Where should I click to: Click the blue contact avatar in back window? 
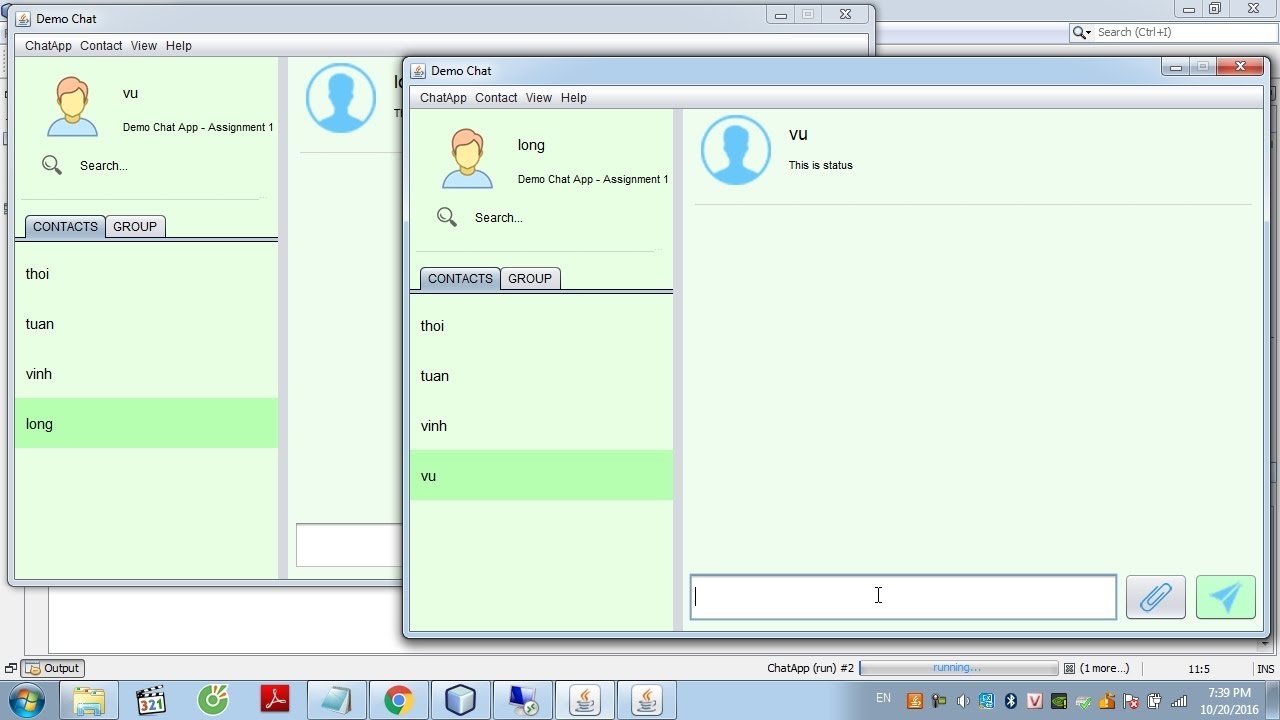coord(341,98)
